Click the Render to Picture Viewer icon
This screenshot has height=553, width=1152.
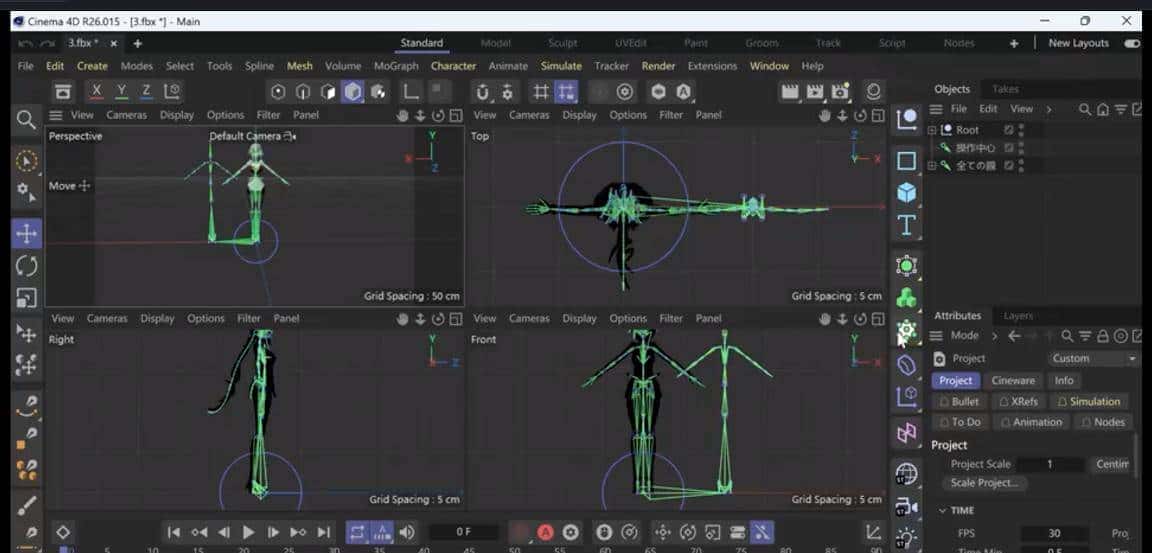tap(815, 92)
